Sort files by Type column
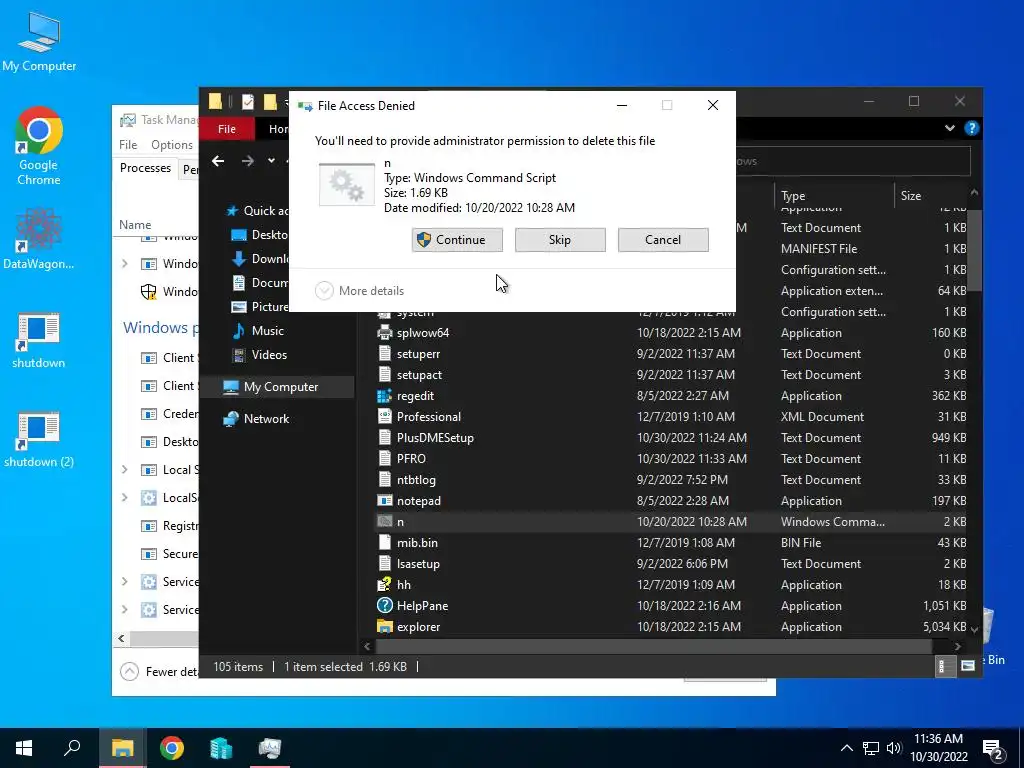Viewport: 1024px width, 768px height. tap(834, 195)
